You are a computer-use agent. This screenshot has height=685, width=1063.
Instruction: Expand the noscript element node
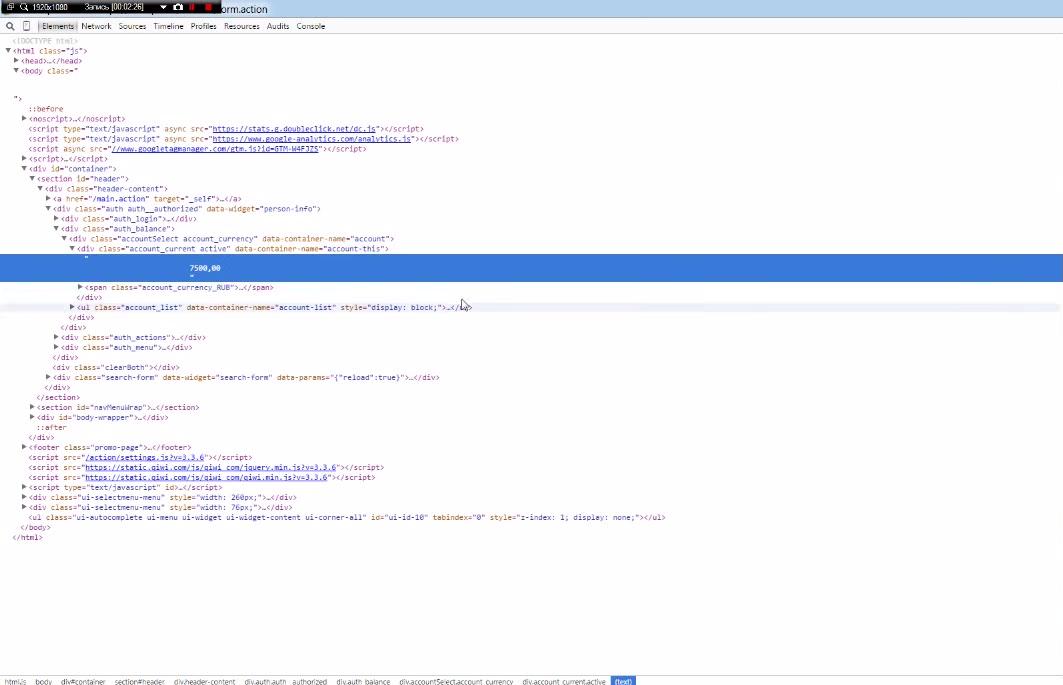[x=24, y=119]
